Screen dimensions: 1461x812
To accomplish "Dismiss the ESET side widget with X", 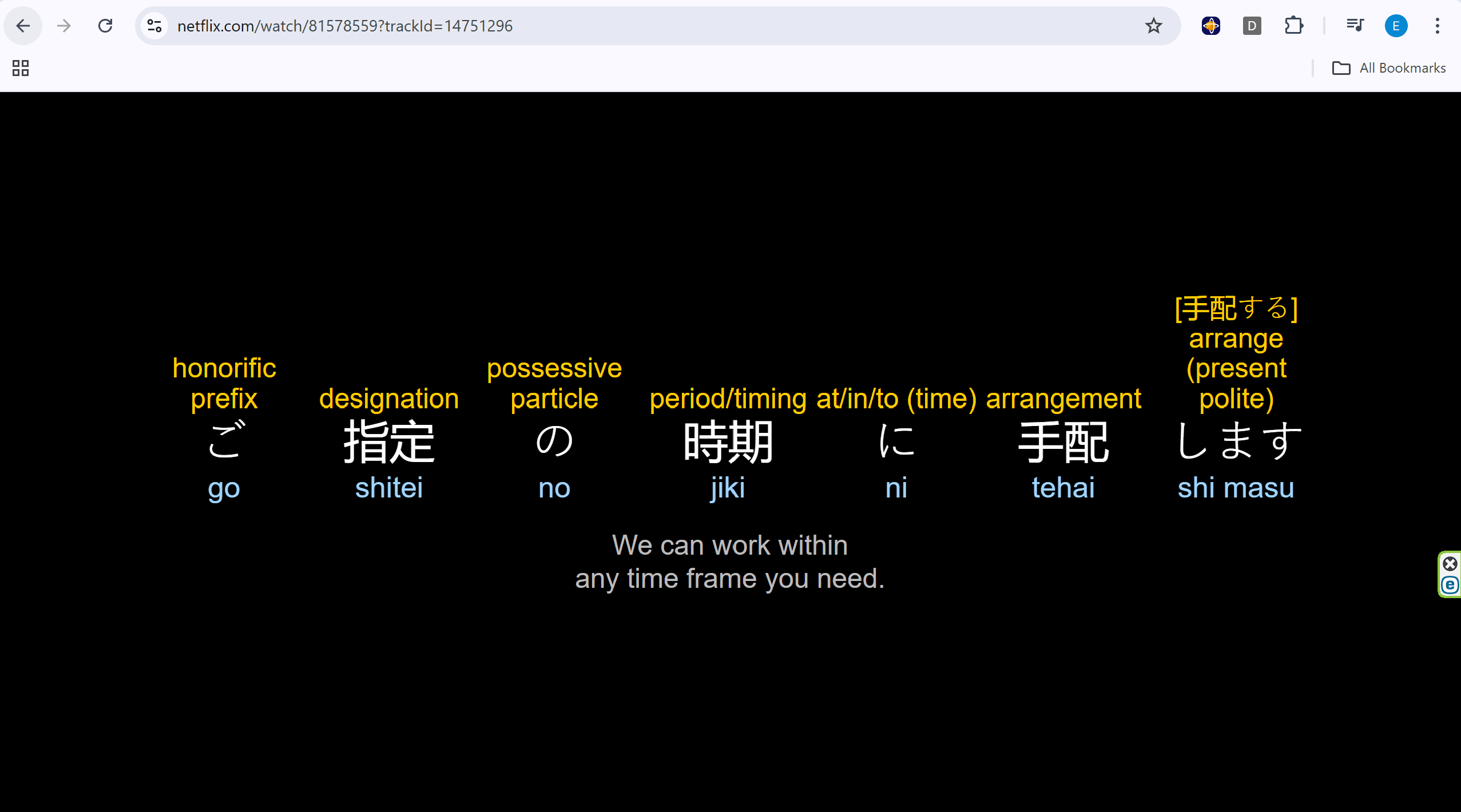I will click(x=1450, y=564).
